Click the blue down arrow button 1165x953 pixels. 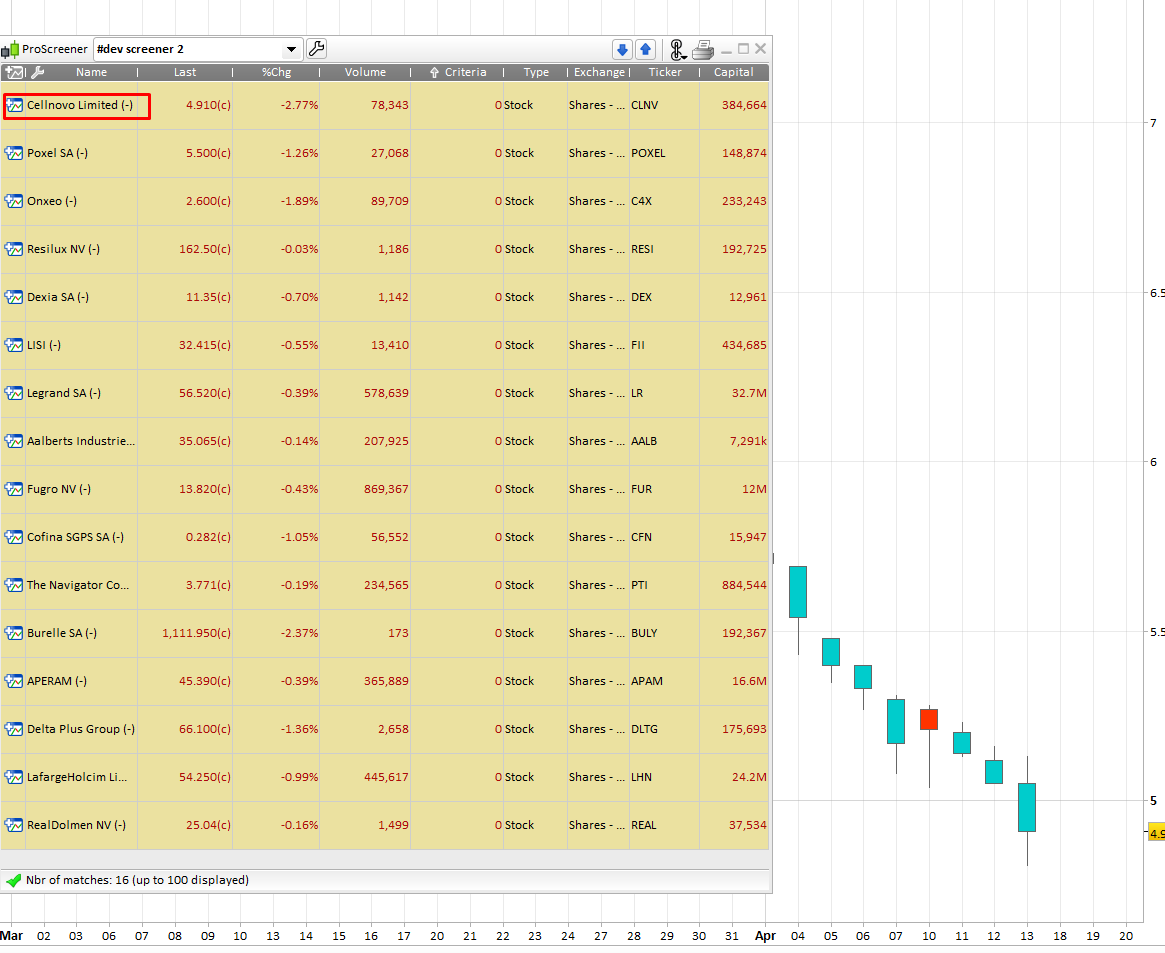click(622, 49)
